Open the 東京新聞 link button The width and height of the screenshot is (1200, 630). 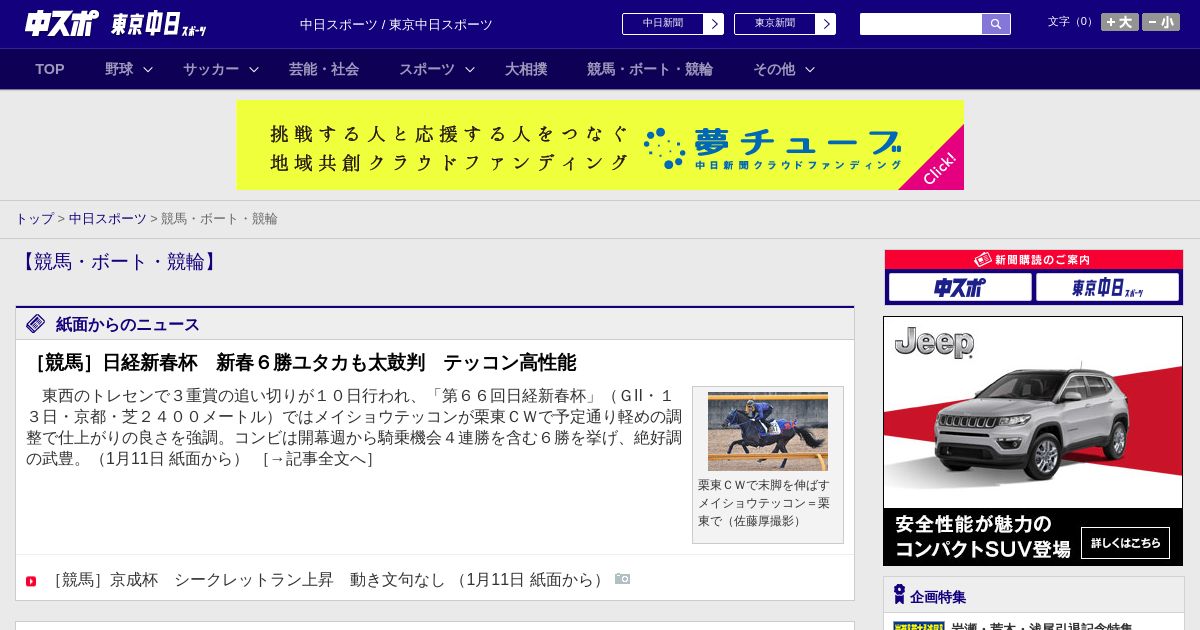[x=775, y=24]
